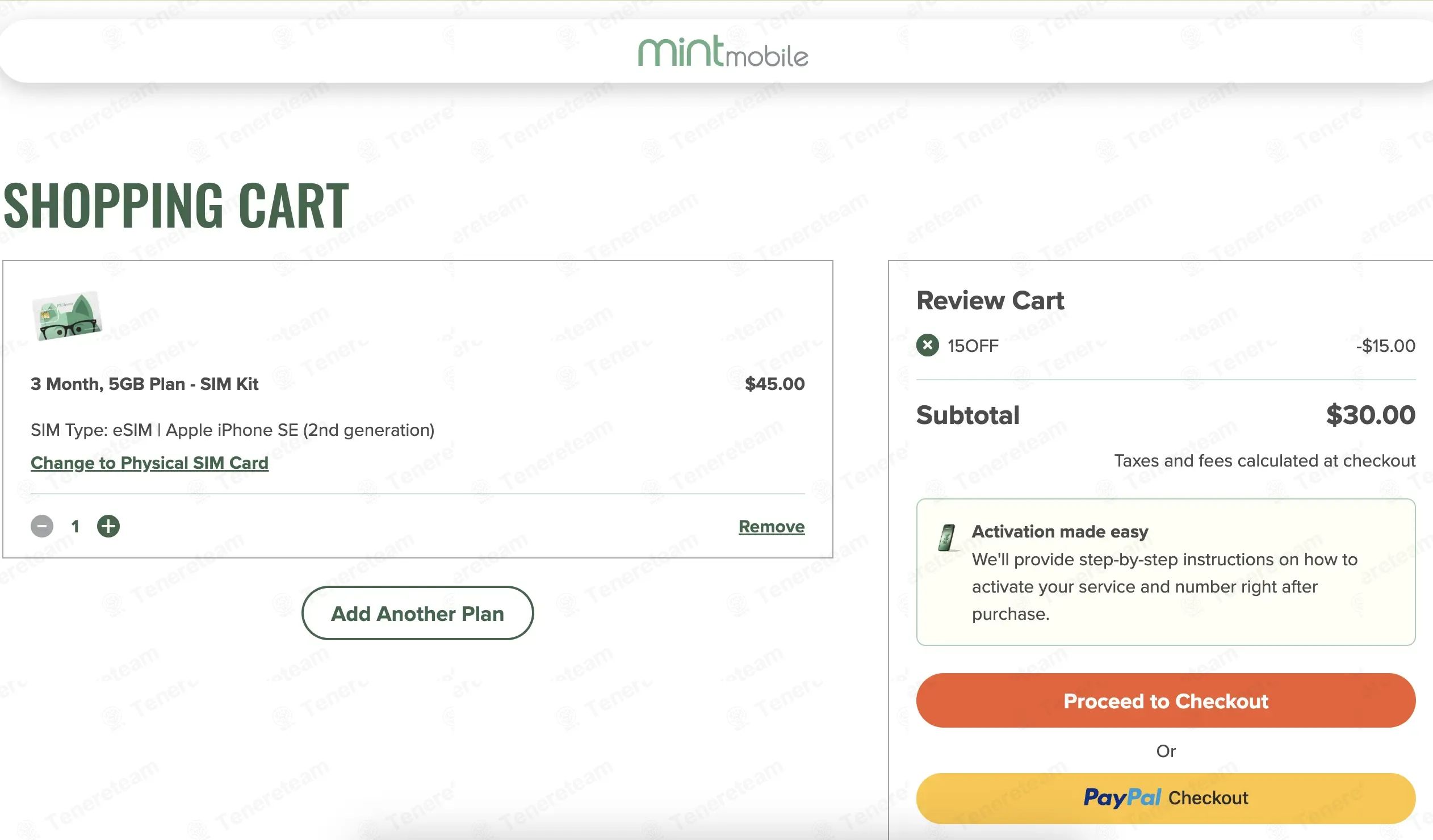Click the step-by-step instructions paragraph
1433x840 pixels.
1164,586
